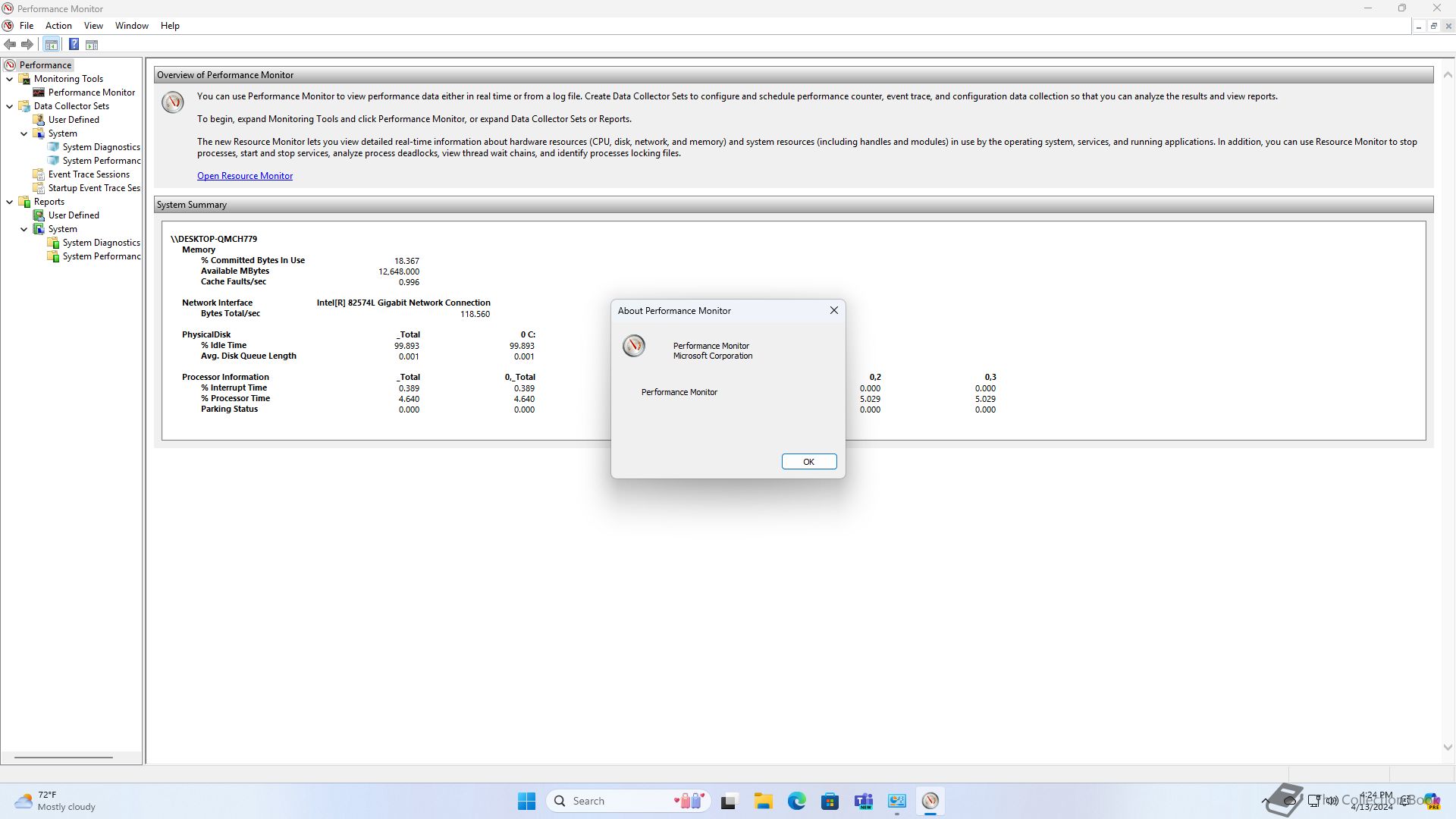The width and height of the screenshot is (1456, 819).
Task: Click OK in About Performance Monitor dialog
Action: 808,462
